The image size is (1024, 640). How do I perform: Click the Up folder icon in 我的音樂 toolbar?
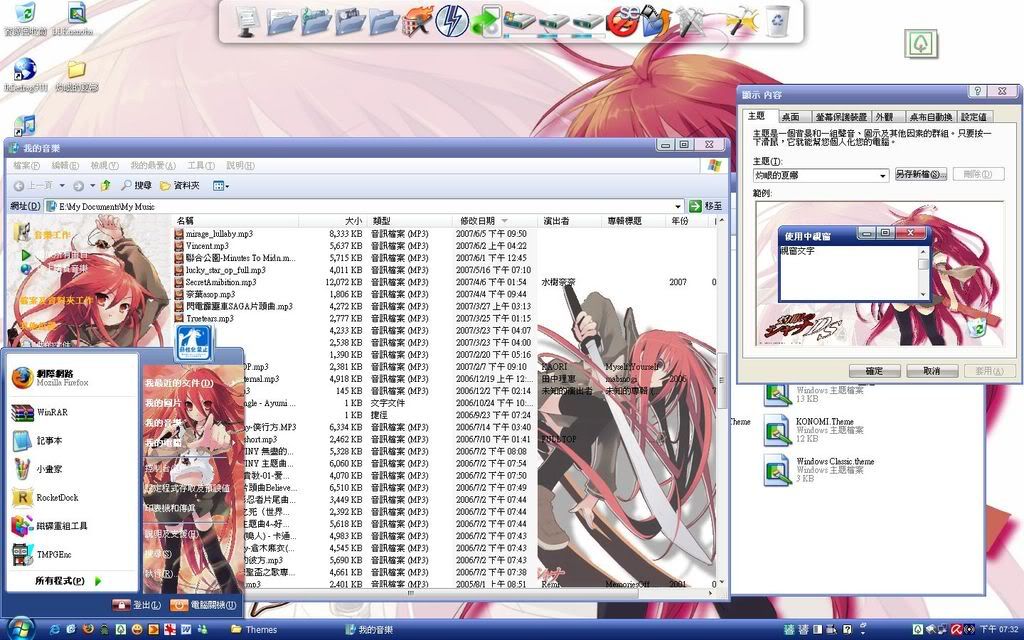point(106,186)
